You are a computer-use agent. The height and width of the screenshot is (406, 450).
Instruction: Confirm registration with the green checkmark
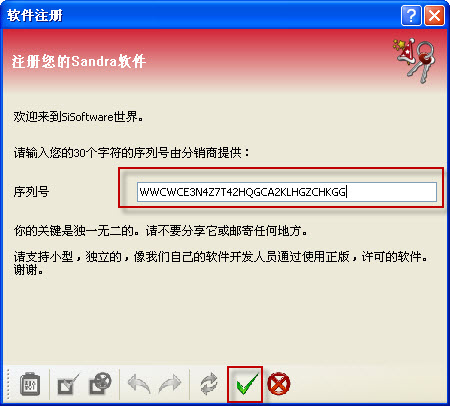247,385
